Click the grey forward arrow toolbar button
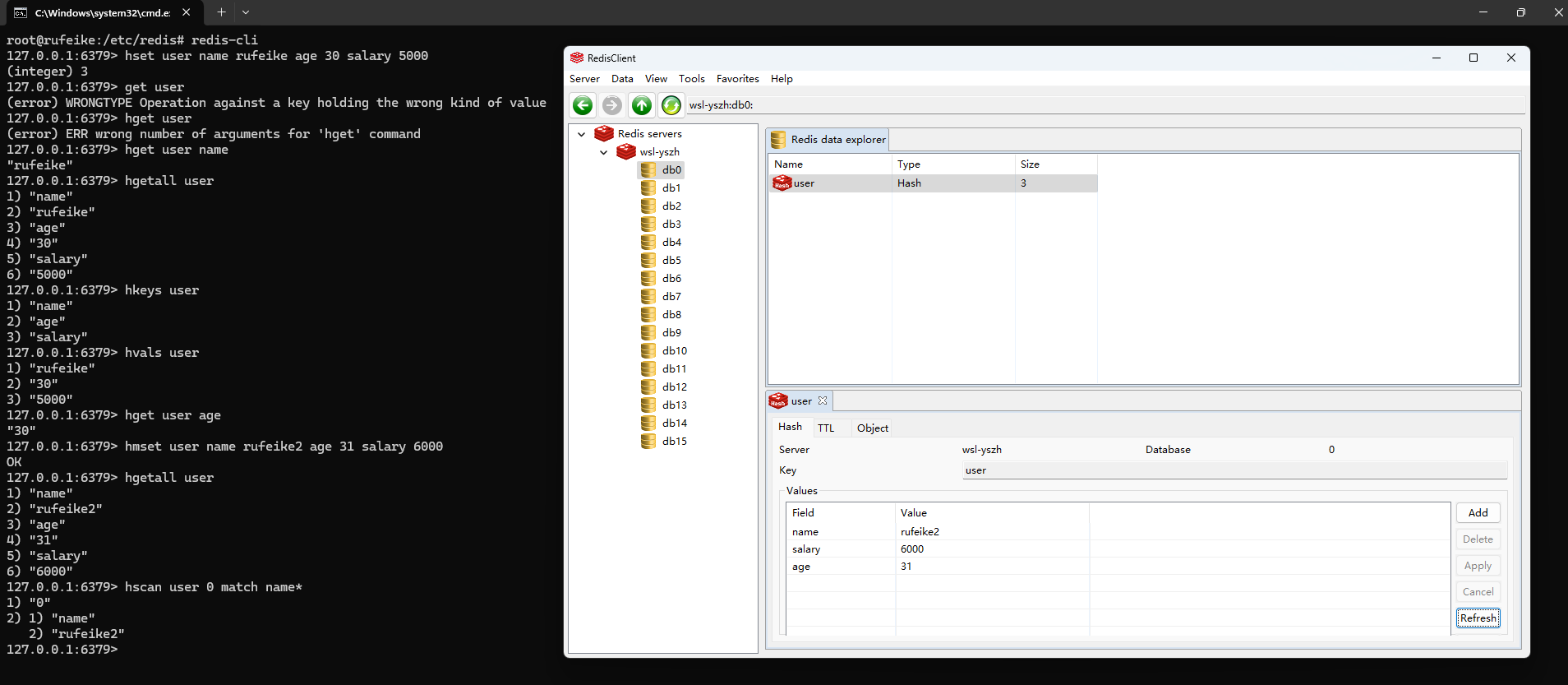 [612, 105]
